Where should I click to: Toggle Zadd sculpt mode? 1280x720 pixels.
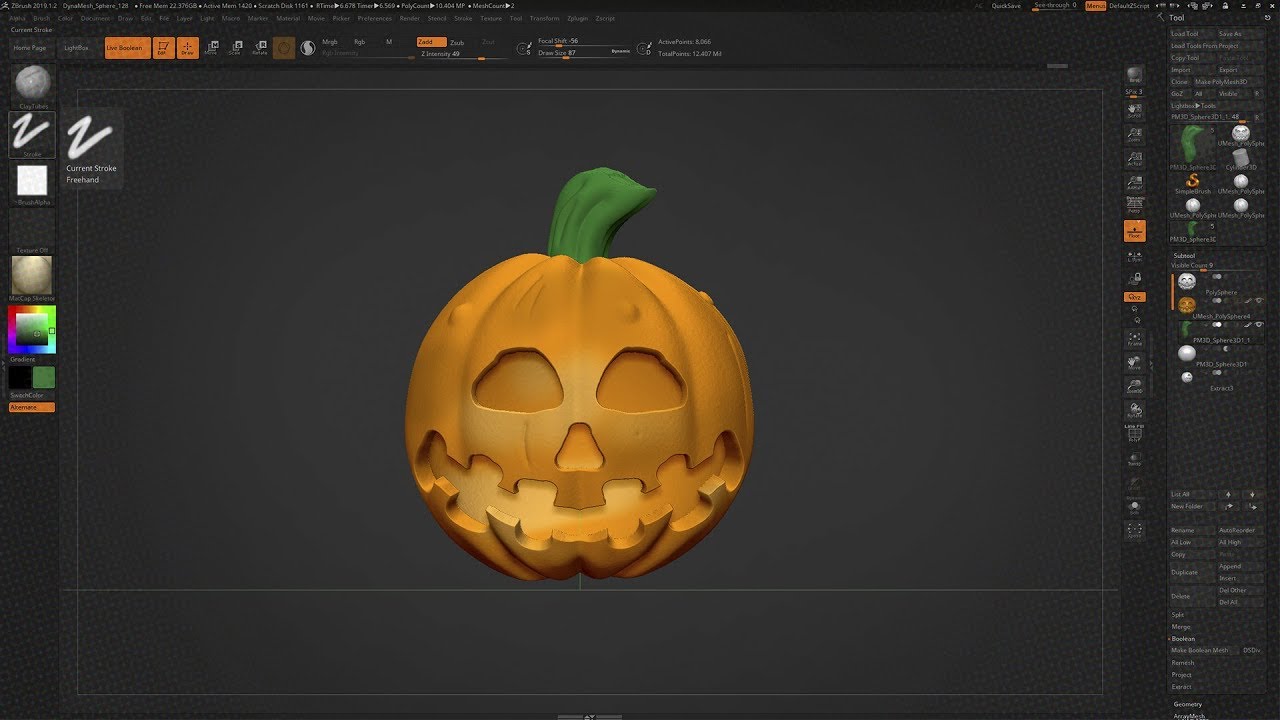pyautogui.click(x=431, y=42)
